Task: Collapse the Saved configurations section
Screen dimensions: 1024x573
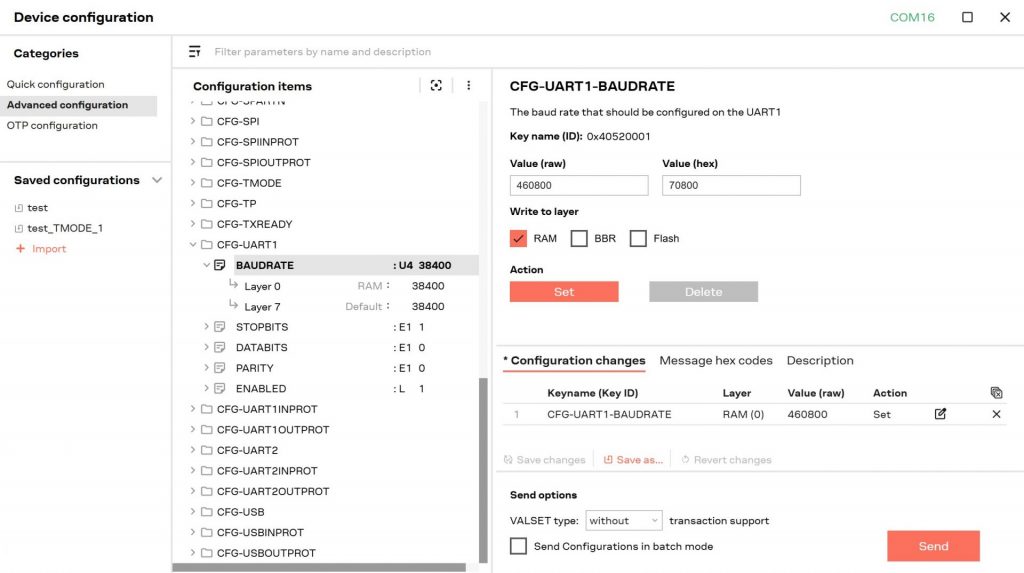Action: coord(156,180)
